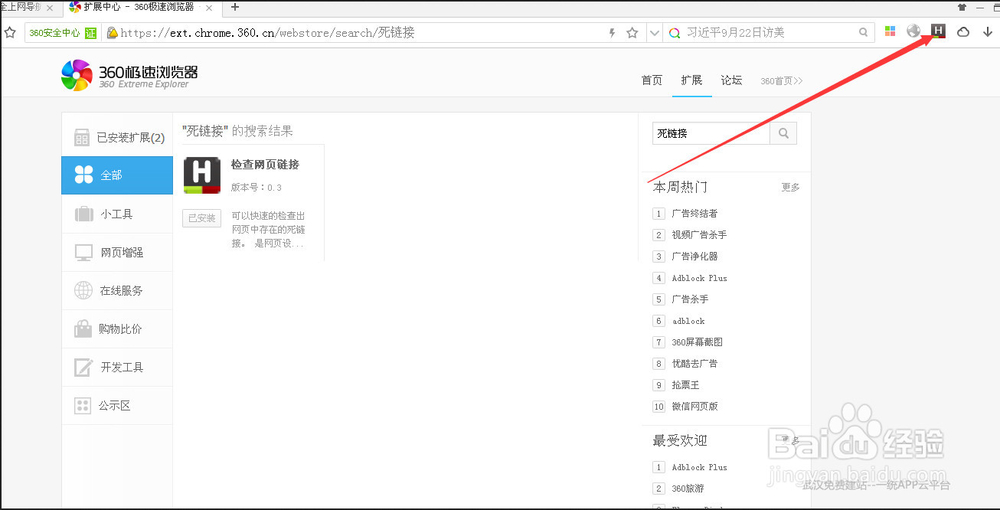Click the search box magnifier icon
The height and width of the screenshot is (510, 1000).
click(x=863, y=32)
